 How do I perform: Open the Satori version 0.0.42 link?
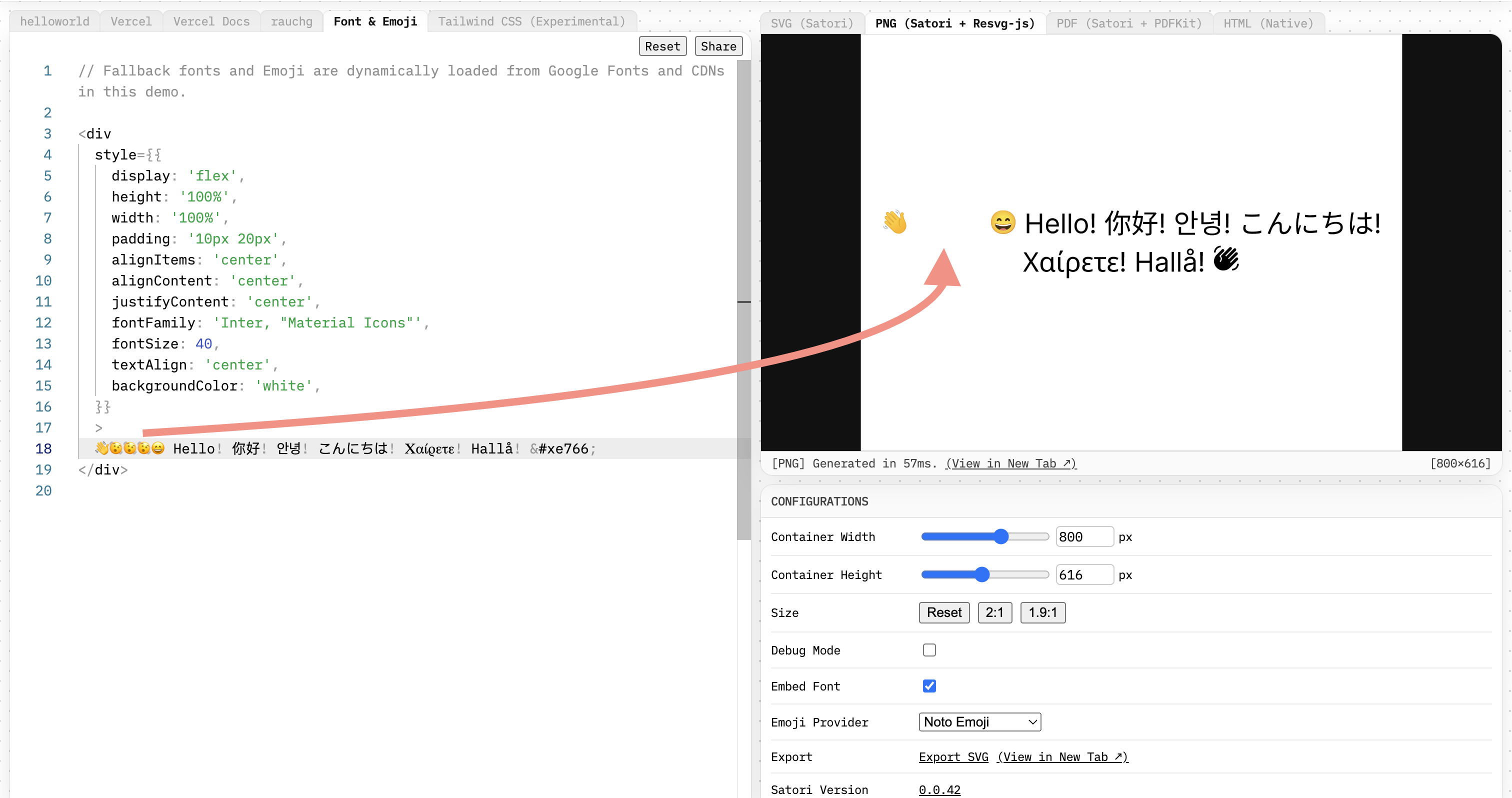[939, 789]
